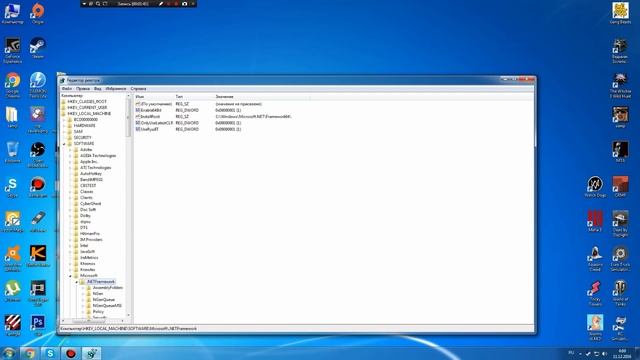Screen dimensions: 640x360
Task: Collapse the Microsoft registry key
Action: tap(70, 276)
